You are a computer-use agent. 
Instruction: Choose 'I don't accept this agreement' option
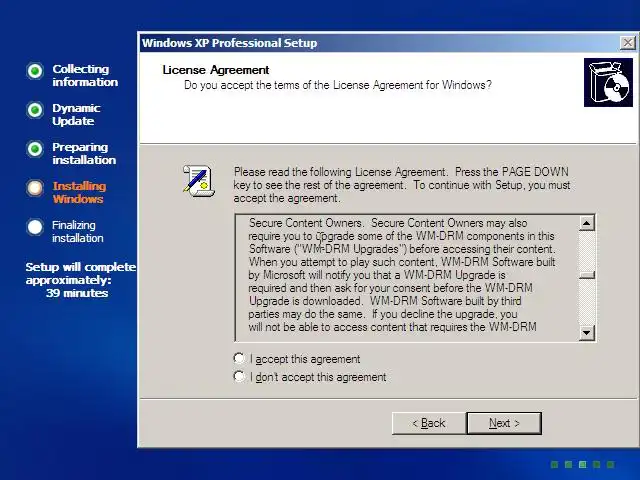coord(239,376)
